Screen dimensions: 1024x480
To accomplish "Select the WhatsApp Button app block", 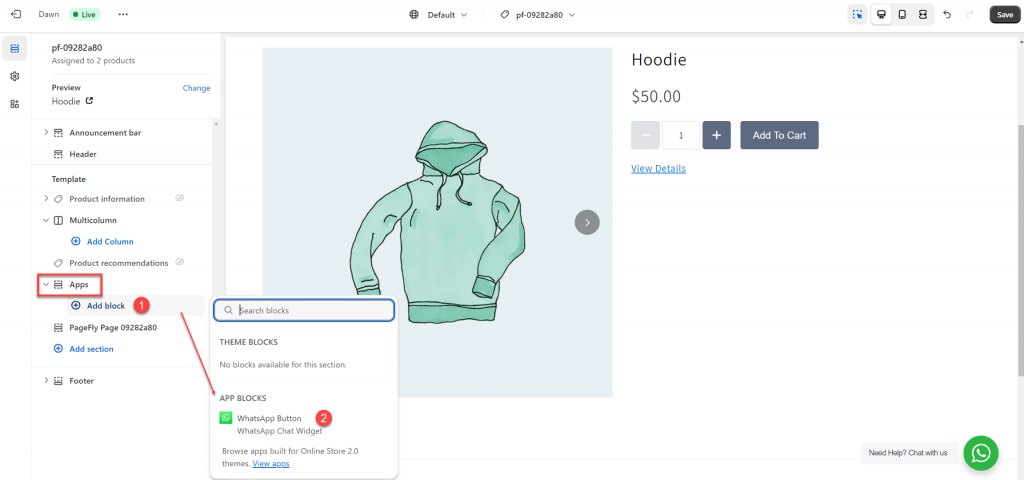I will pyautogui.click(x=268, y=418).
